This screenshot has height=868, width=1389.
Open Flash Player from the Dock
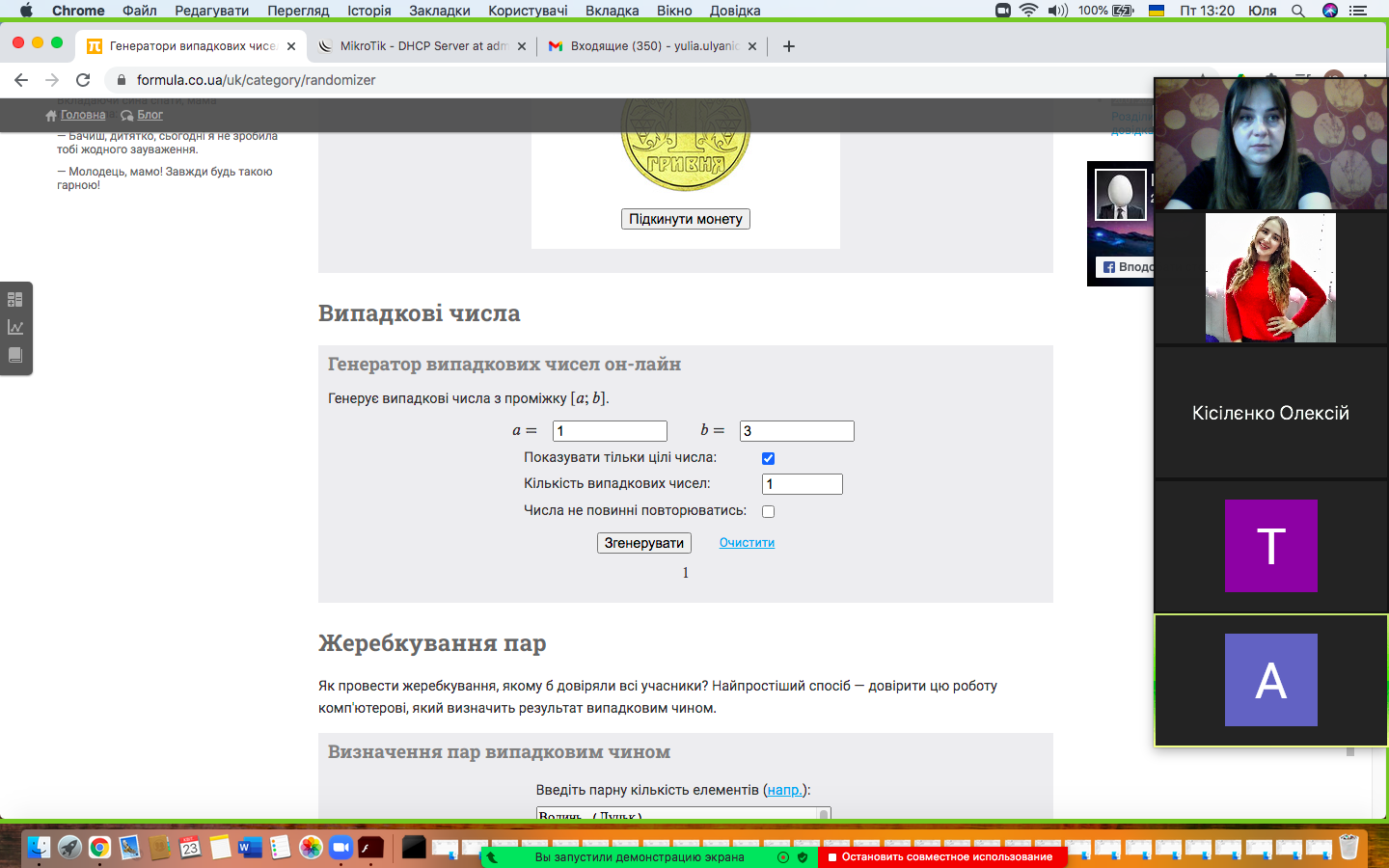pyautogui.click(x=371, y=848)
